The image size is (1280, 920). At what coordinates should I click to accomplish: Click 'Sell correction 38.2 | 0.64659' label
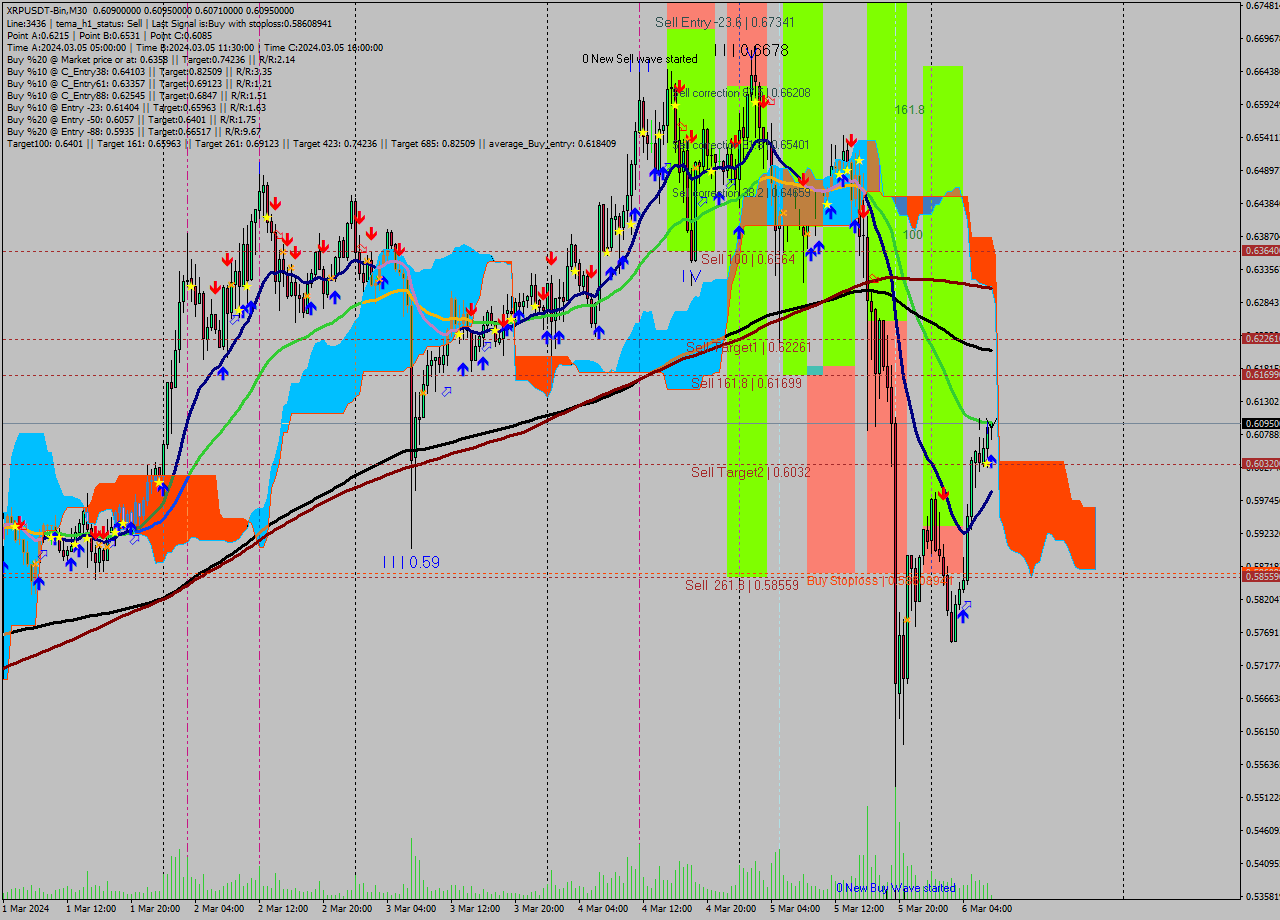pyautogui.click(x=741, y=192)
